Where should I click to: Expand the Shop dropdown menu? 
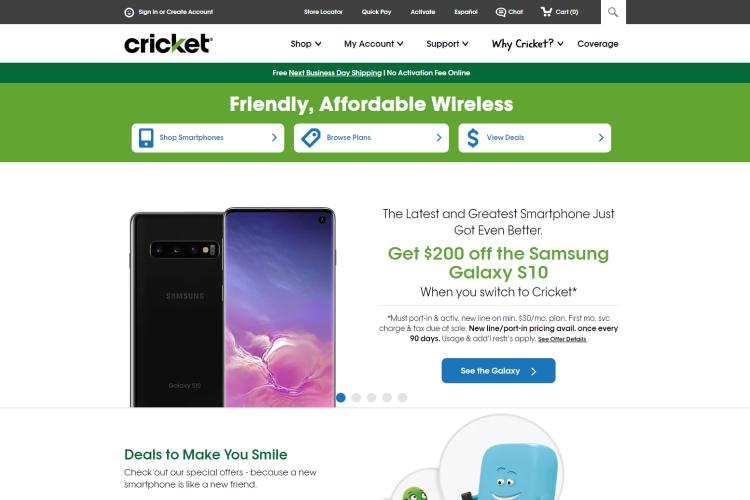coord(306,44)
